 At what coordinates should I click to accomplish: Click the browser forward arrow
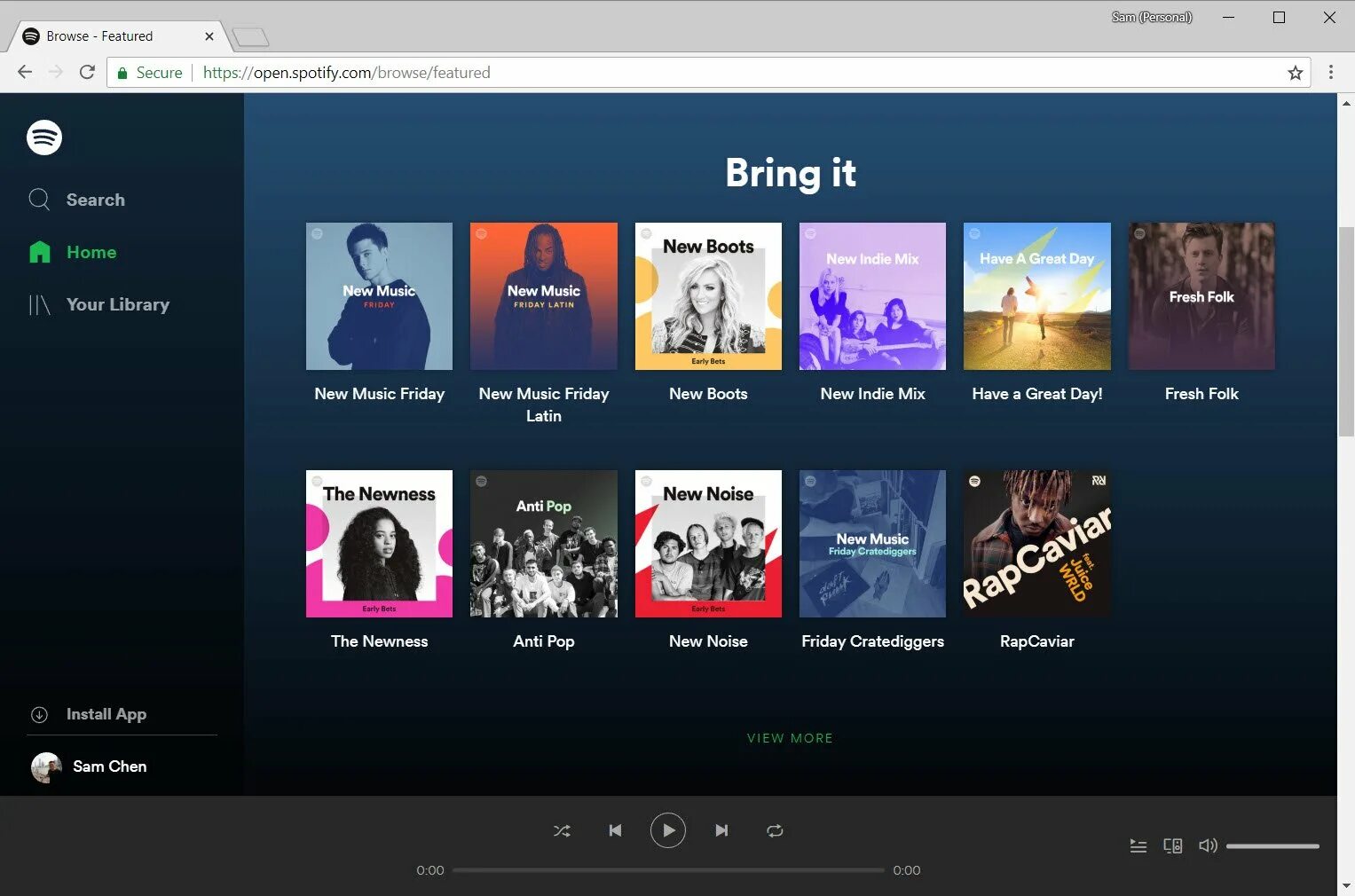[56, 72]
